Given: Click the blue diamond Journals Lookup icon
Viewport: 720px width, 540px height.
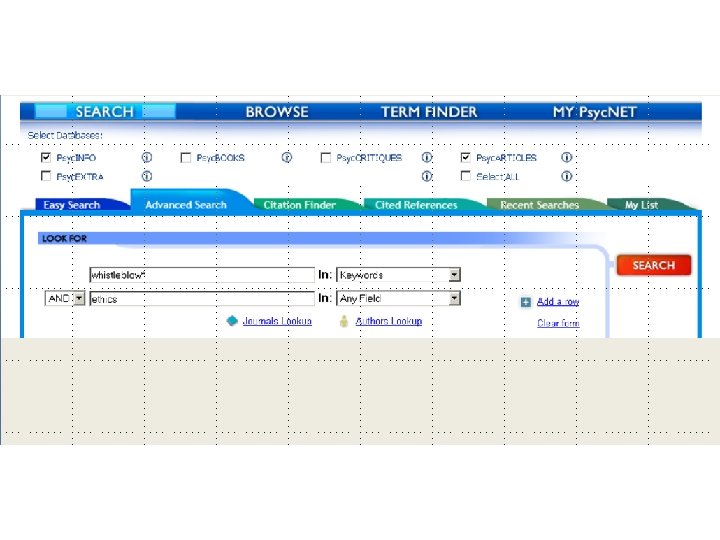Looking at the screenshot, I should 232,321.
